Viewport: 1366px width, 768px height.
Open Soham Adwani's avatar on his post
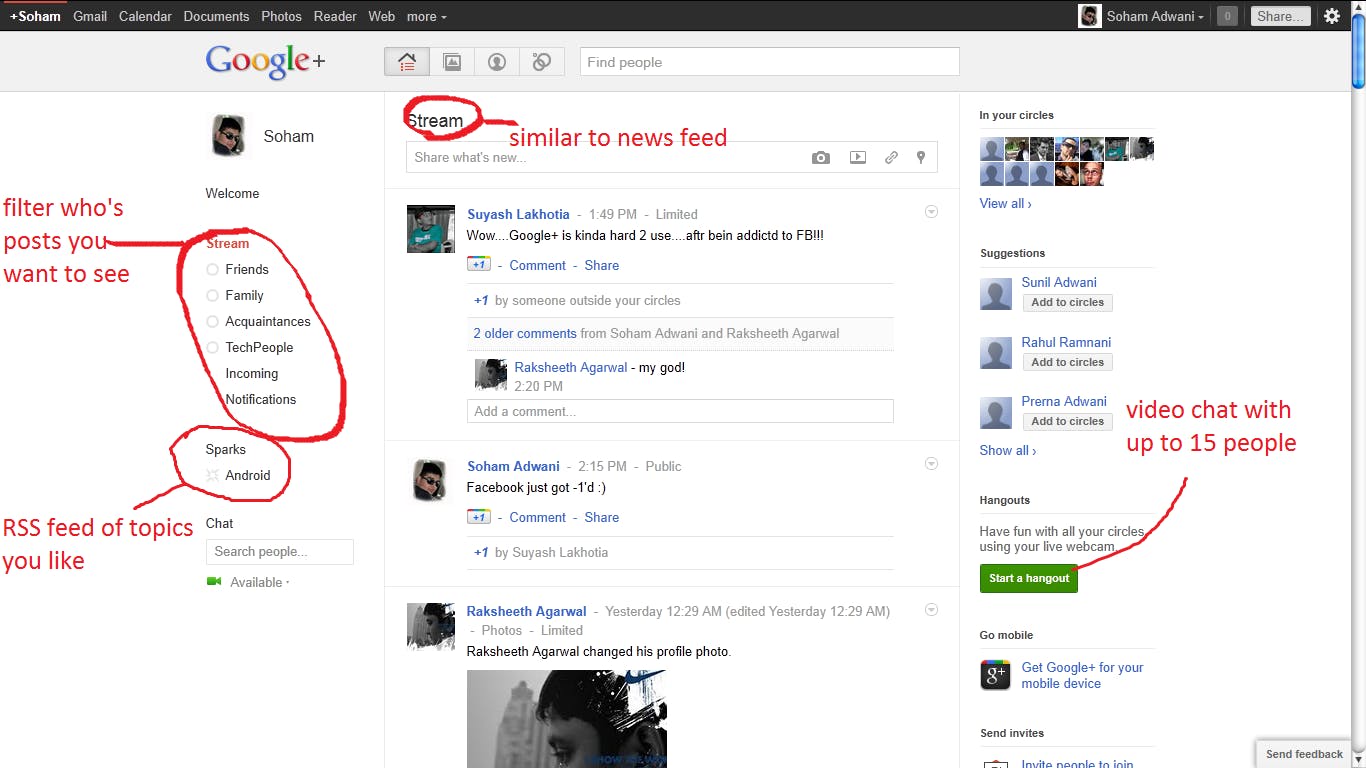pos(431,481)
